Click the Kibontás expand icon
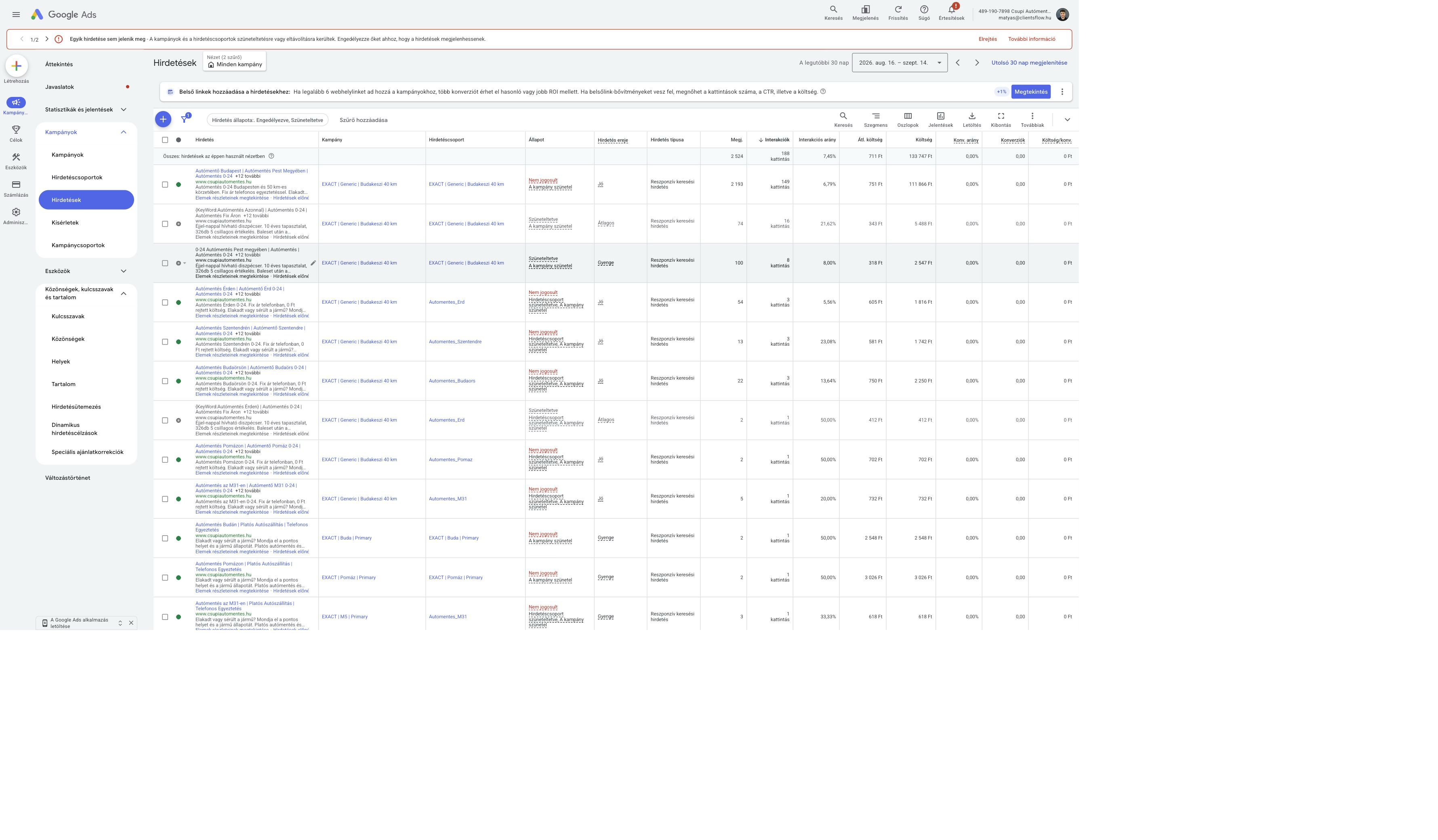 [1000, 116]
